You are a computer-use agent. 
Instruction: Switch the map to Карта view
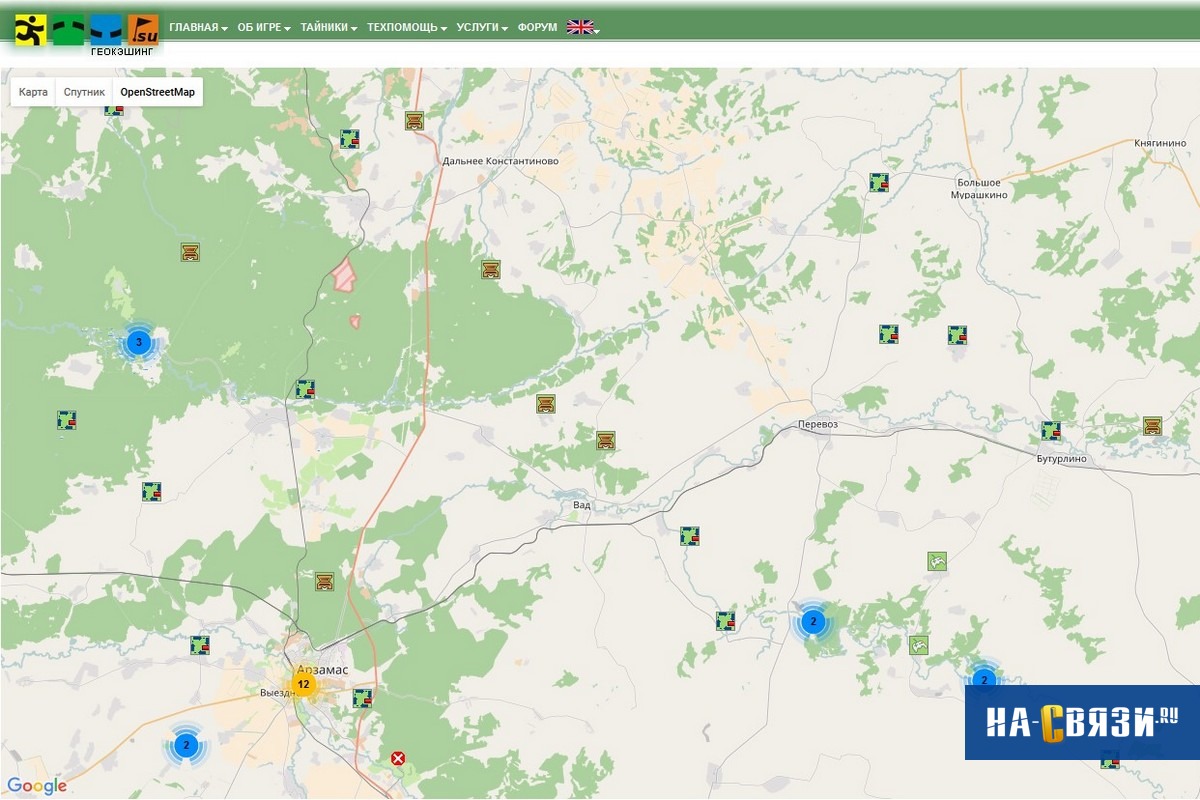33,92
